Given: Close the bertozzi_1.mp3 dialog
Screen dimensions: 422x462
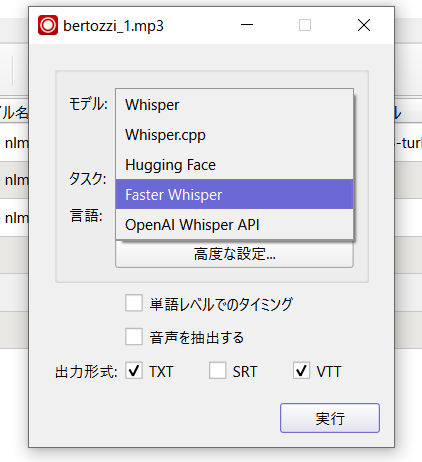Looking at the screenshot, I should (364, 25).
